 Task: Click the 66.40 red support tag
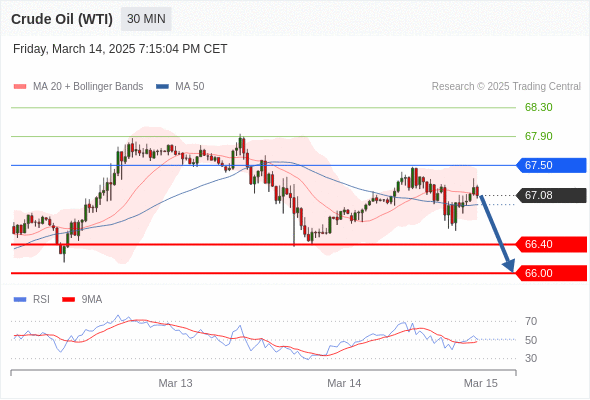pos(552,244)
